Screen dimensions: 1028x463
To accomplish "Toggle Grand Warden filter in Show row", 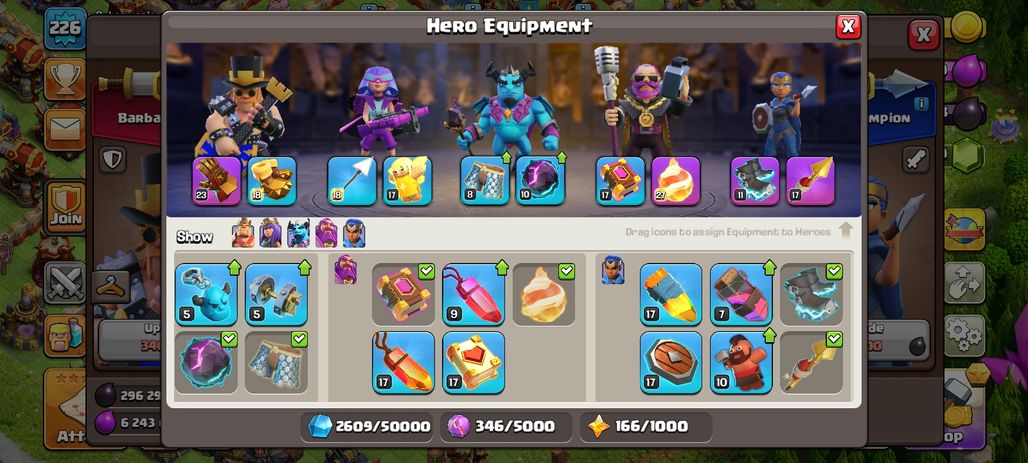I will tap(326, 233).
